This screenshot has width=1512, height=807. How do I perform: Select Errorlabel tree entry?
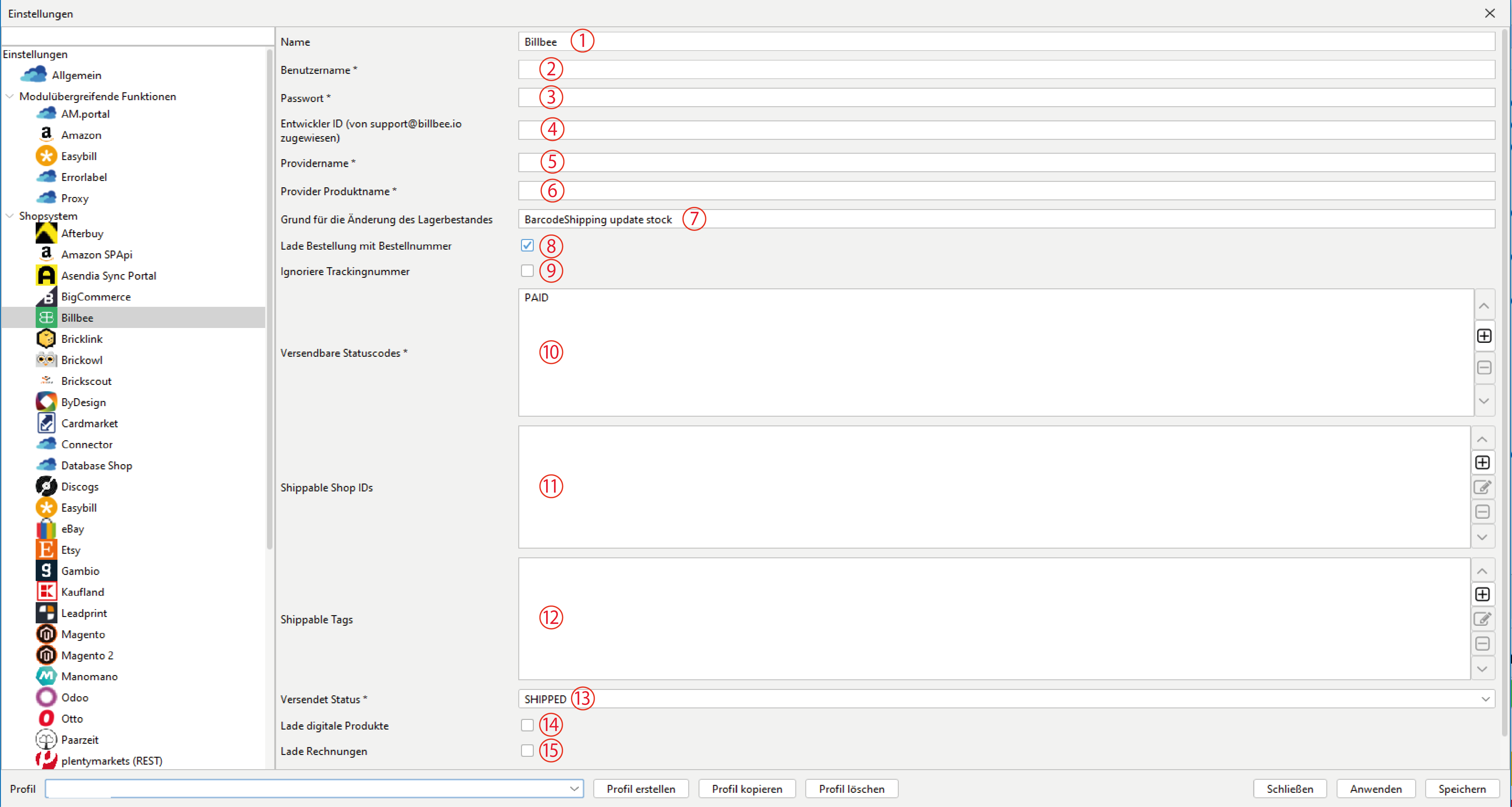84,177
